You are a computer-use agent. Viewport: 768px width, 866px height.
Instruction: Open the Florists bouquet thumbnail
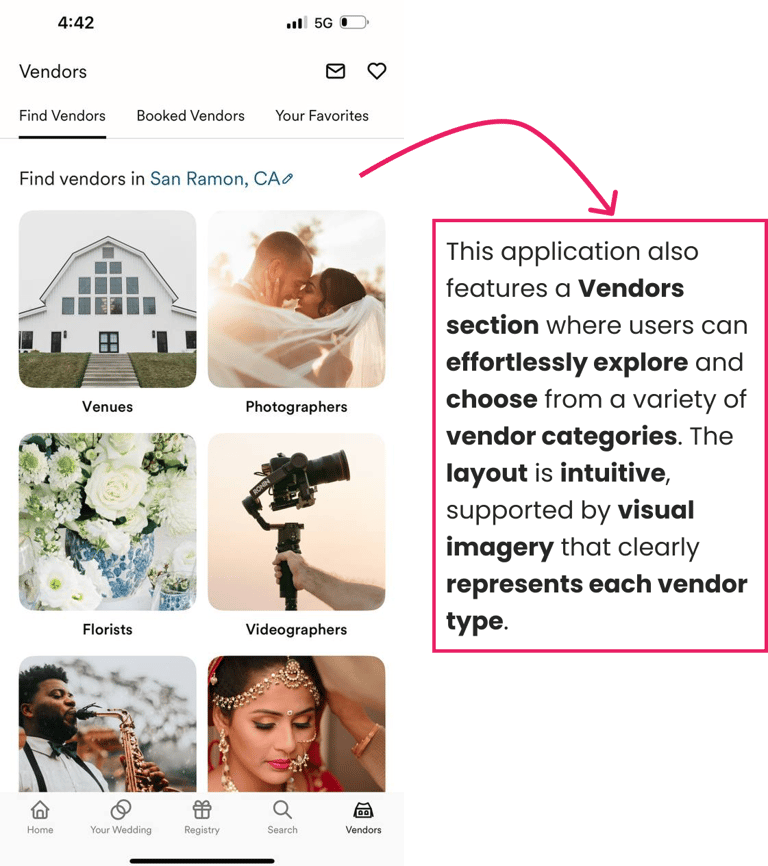click(x=108, y=522)
